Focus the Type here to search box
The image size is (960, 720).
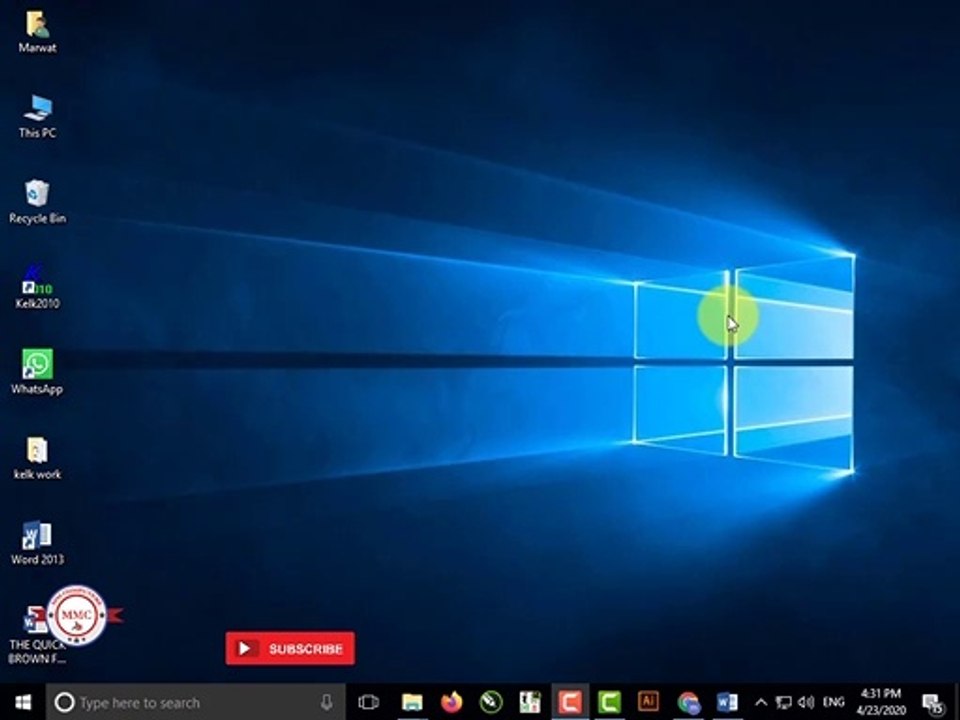point(196,702)
